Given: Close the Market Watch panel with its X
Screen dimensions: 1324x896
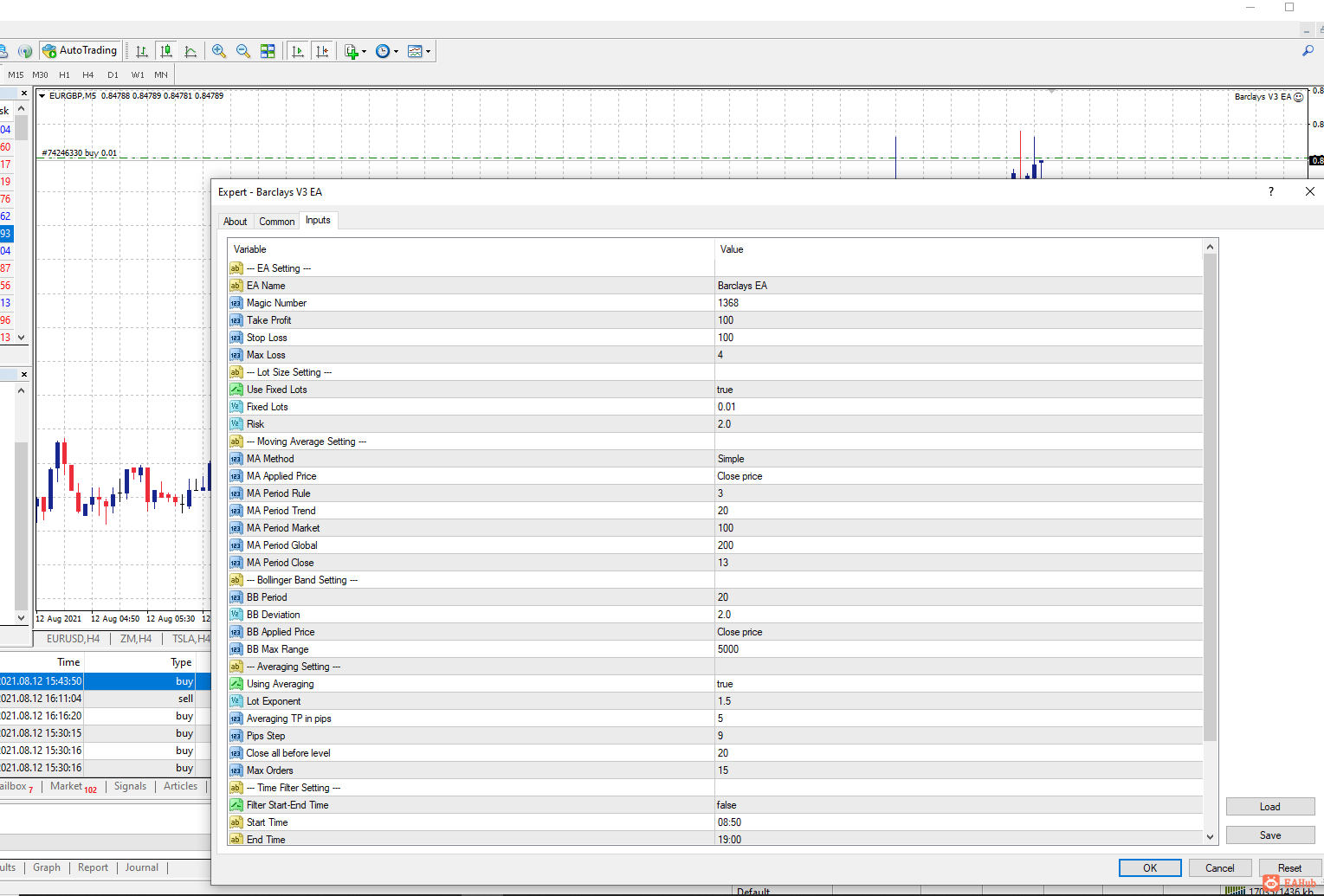Looking at the screenshot, I should pos(23,93).
